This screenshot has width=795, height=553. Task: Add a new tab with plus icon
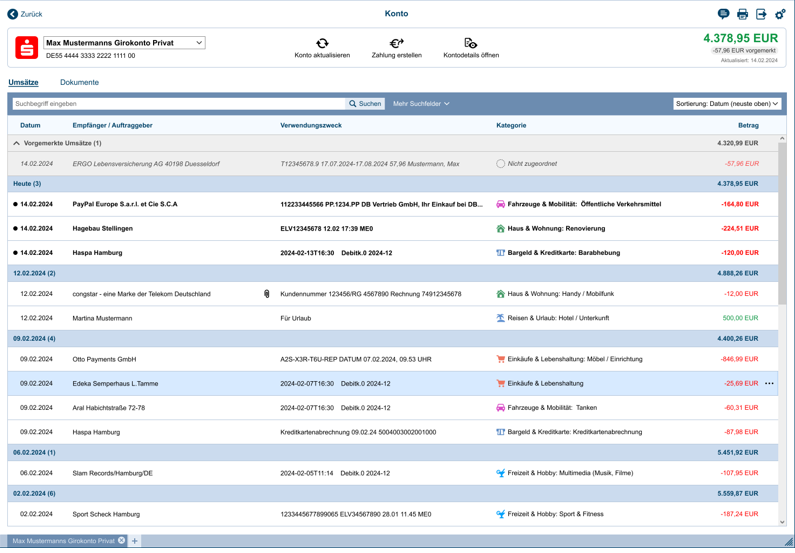(x=135, y=541)
